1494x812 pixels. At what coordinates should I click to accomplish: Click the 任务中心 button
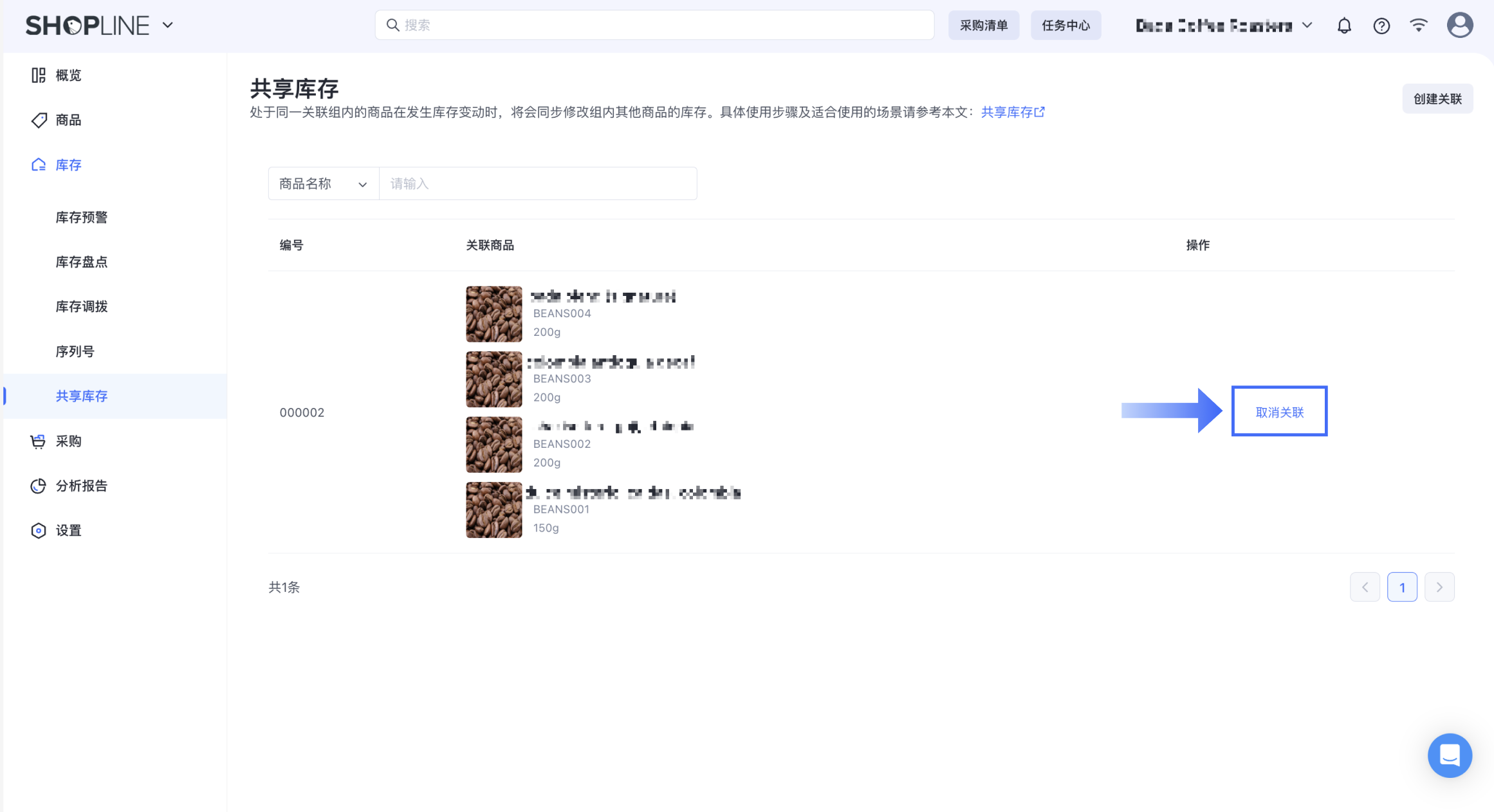[x=1065, y=25]
